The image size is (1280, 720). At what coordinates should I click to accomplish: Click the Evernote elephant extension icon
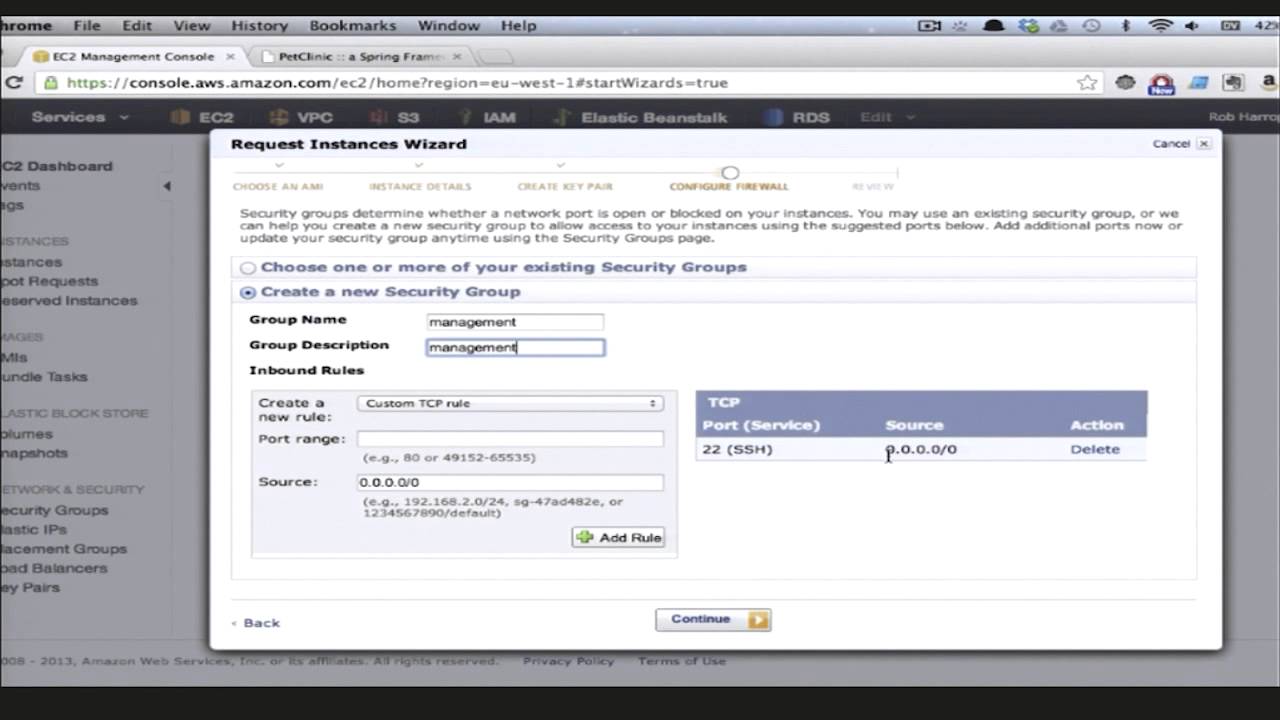tap(1233, 83)
